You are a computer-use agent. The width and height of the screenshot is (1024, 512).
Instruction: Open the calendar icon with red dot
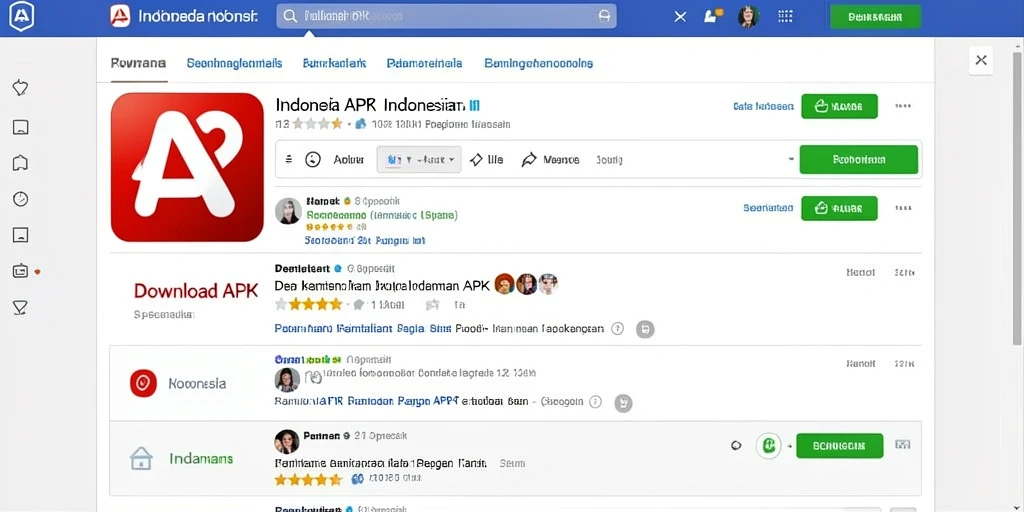20,271
